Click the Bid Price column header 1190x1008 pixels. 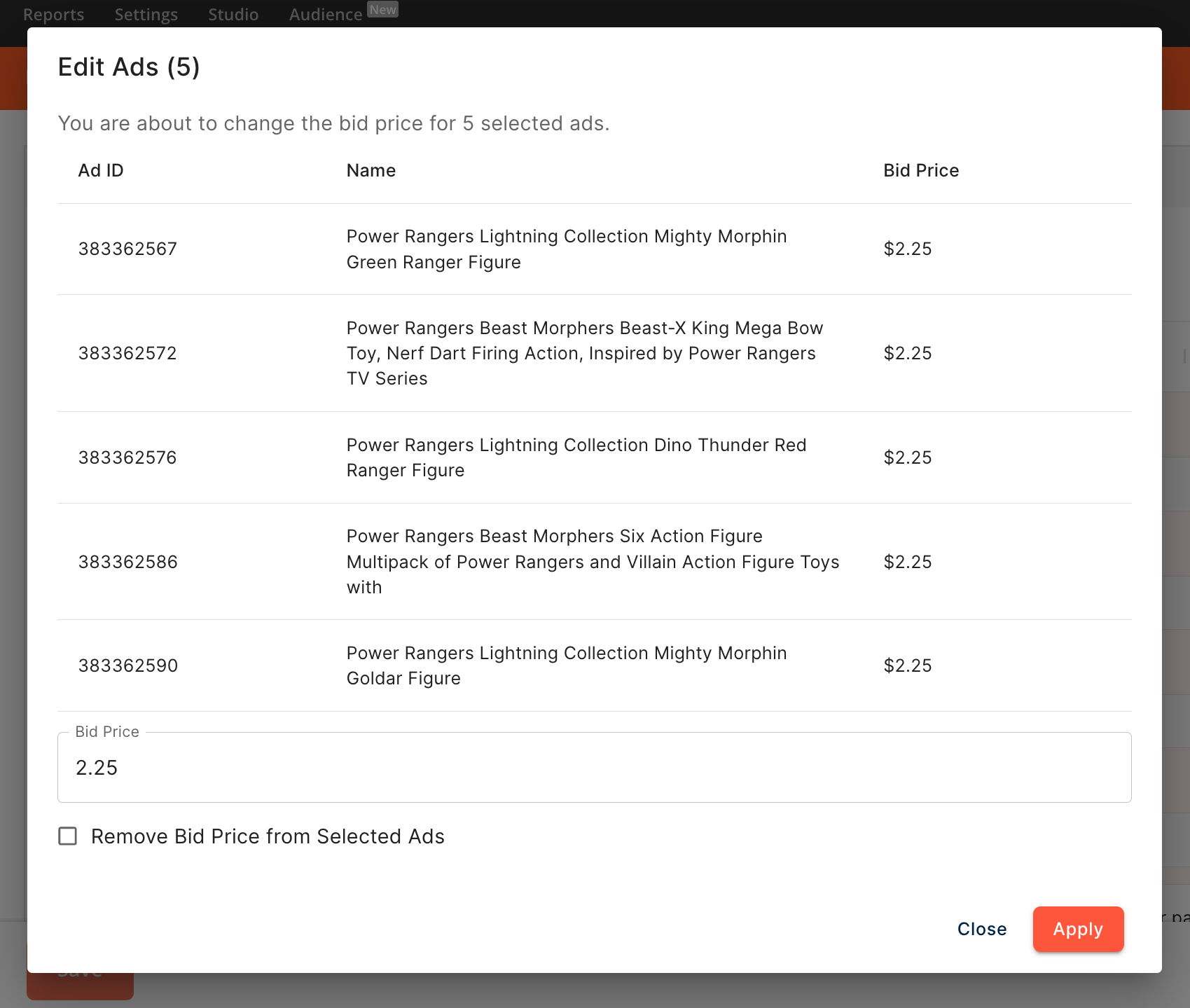921,170
